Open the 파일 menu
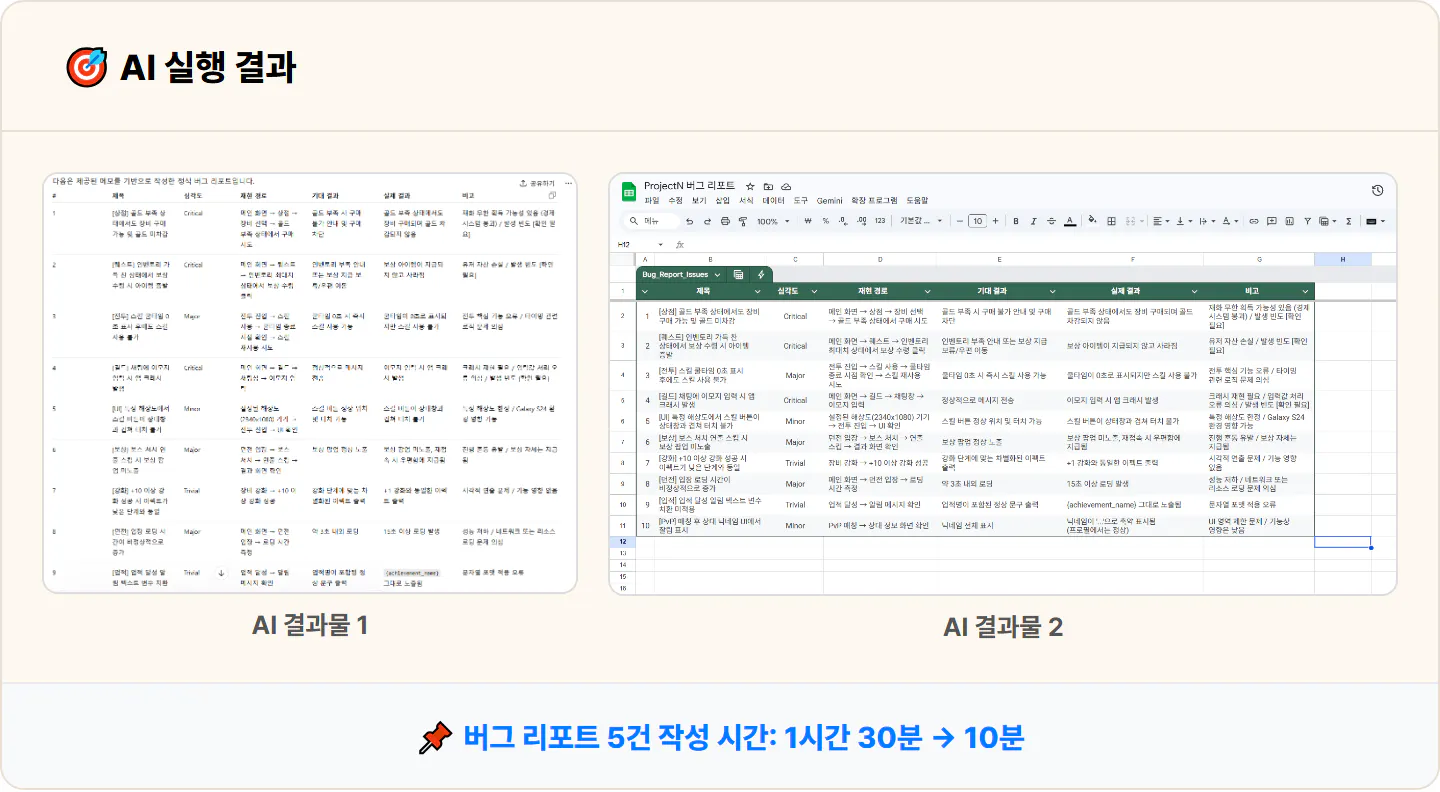Image resolution: width=1440 pixels, height=792 pixels. pyautogui.click(x=652, y=201)
